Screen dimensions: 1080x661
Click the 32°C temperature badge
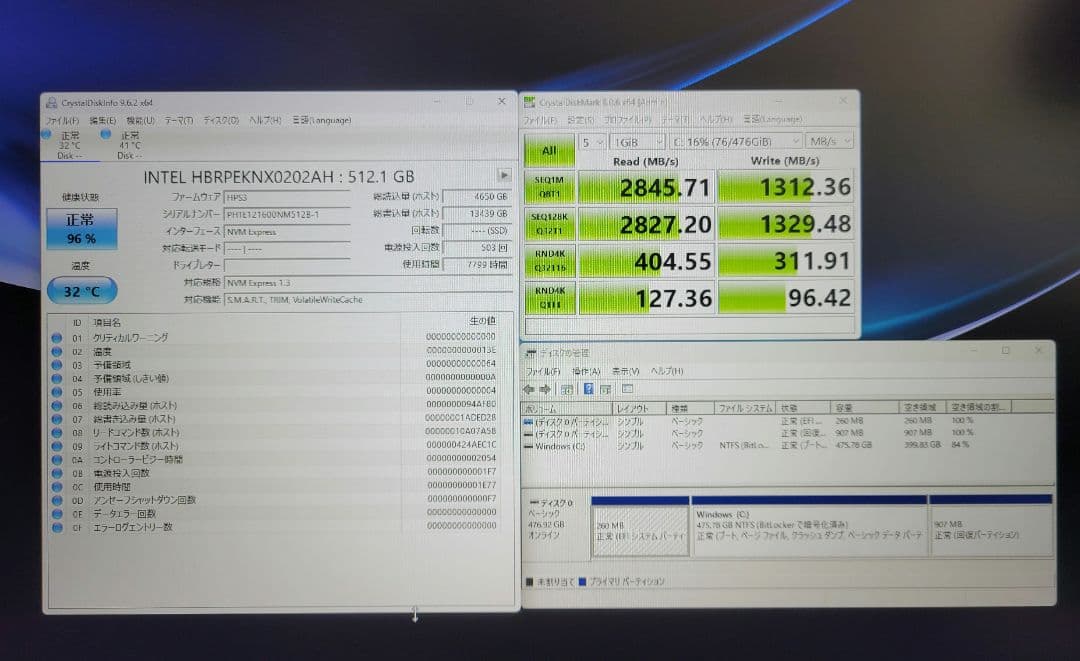tap(83, 291)
